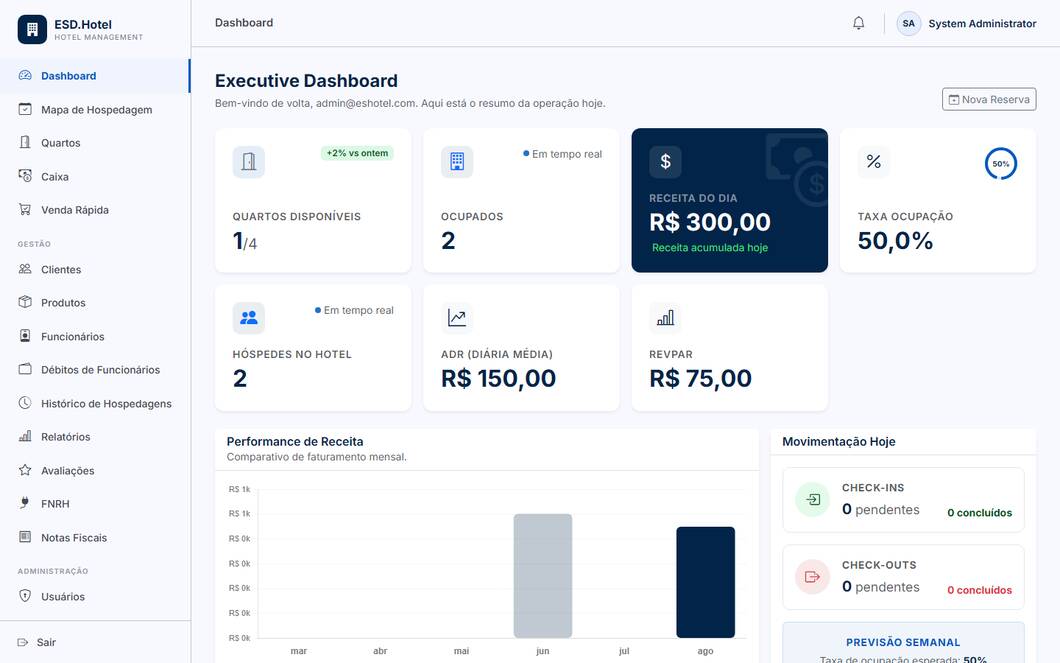
Task: Click the R$ 300,00 revenue value
Action: (710, 222)
